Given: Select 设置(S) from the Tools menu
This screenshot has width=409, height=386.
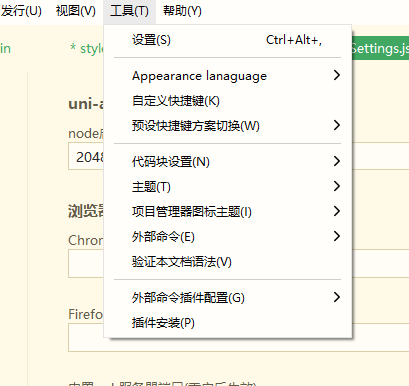Looking at the screenshot, I should pos(227,40).
